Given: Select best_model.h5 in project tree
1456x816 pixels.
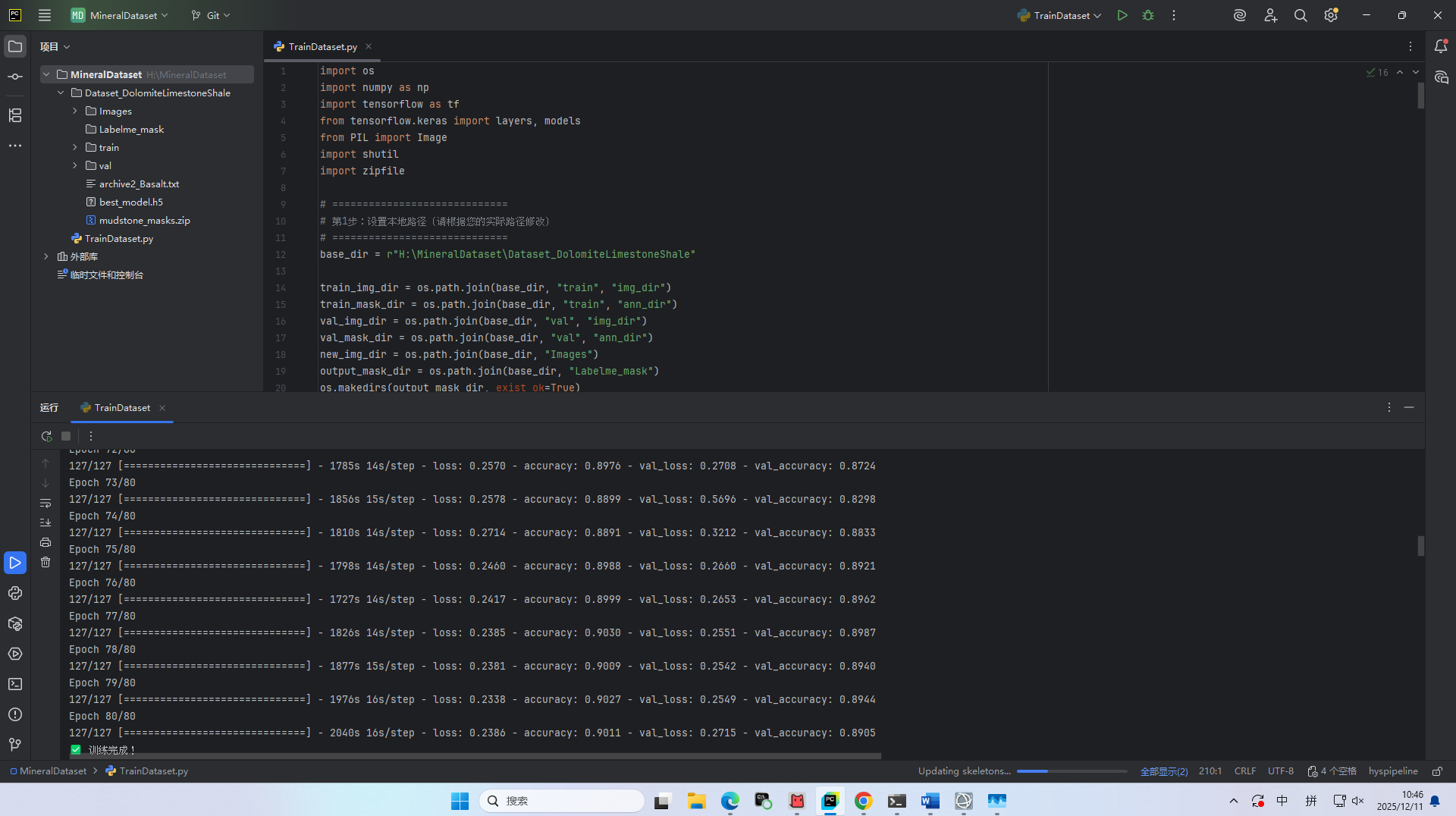Looking at the screenshot, I should (130, 202).
